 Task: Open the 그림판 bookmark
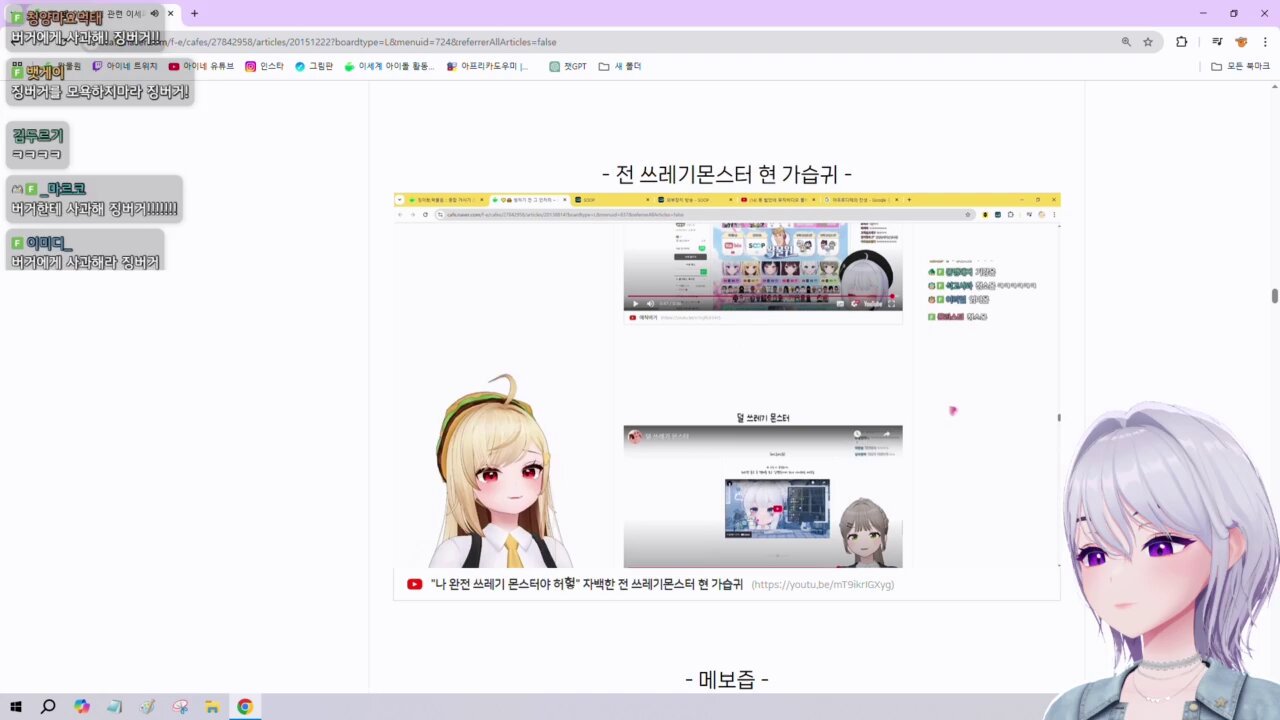click(x=313, y=66)
